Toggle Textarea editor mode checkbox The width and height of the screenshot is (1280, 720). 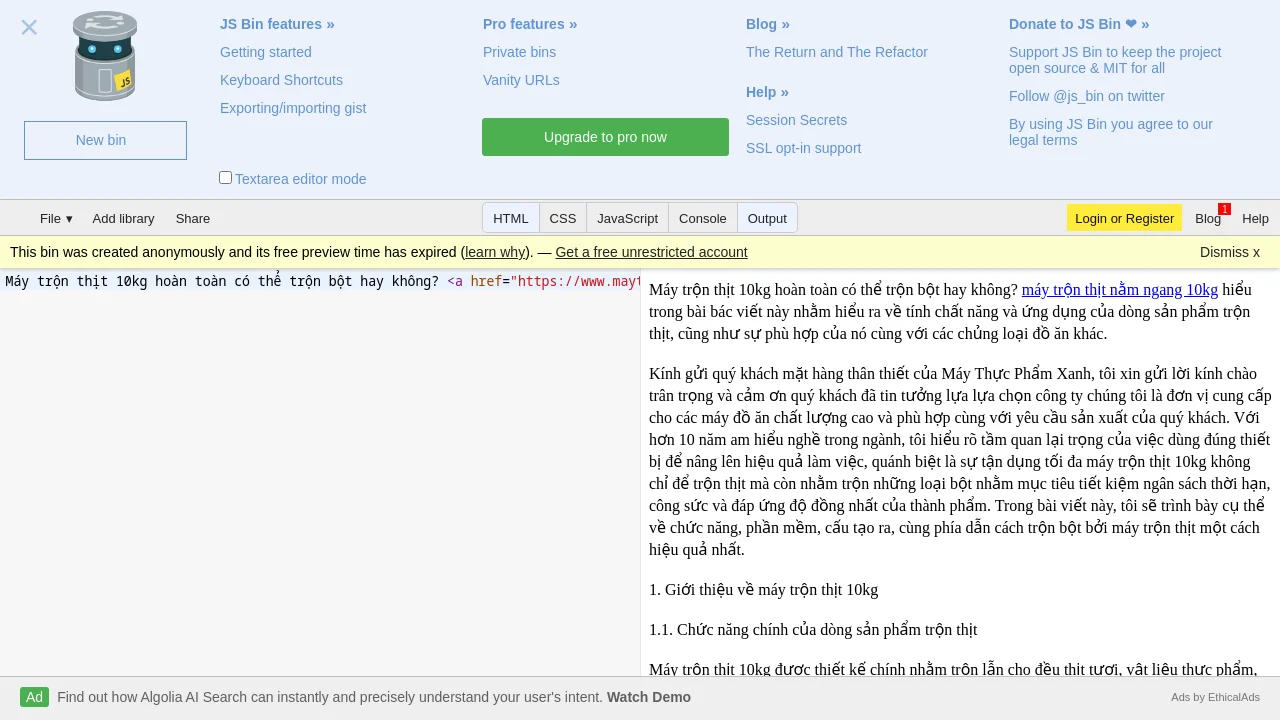[x=225, y=178]
